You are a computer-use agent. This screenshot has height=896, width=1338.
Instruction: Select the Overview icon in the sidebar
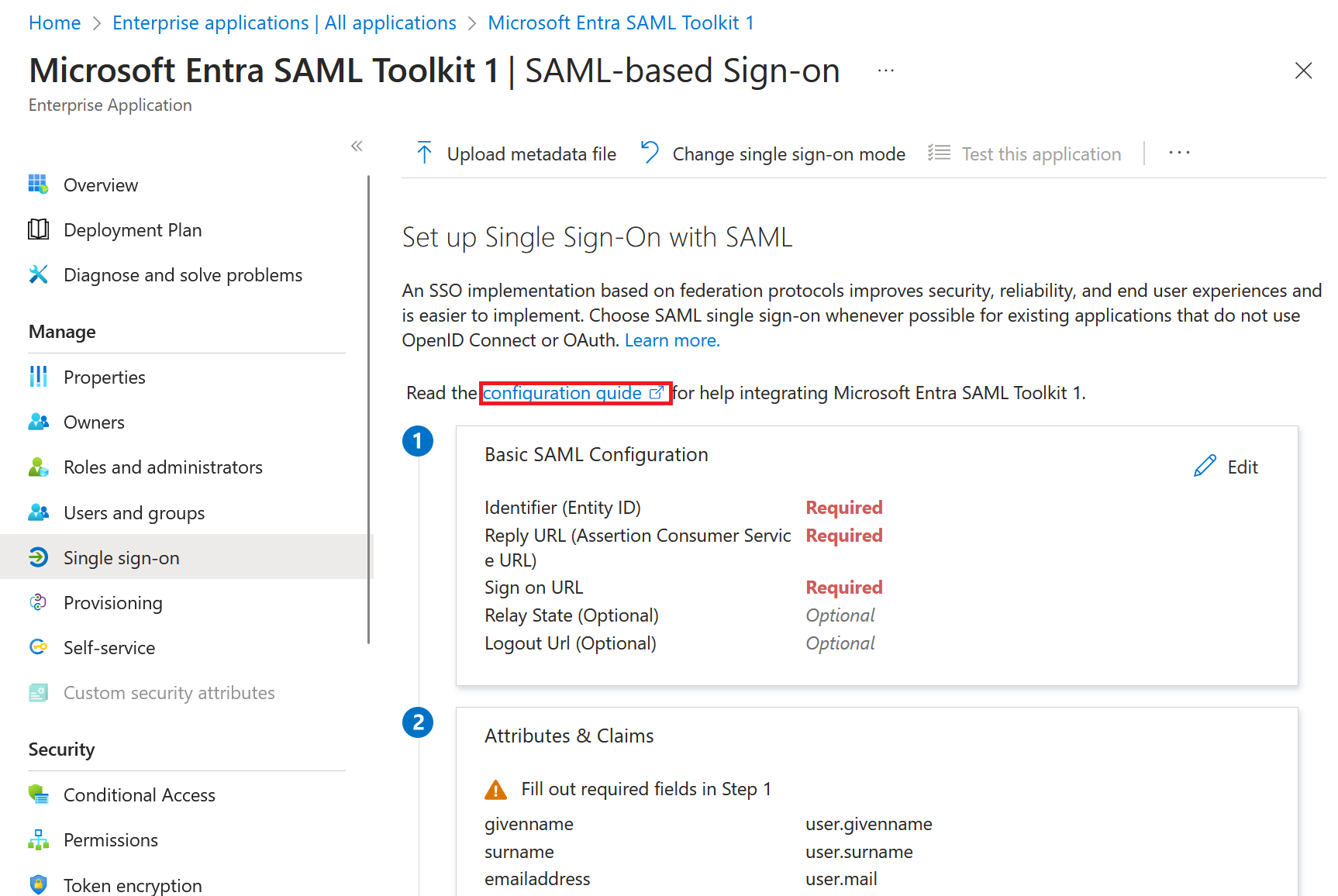coord(39,184)
